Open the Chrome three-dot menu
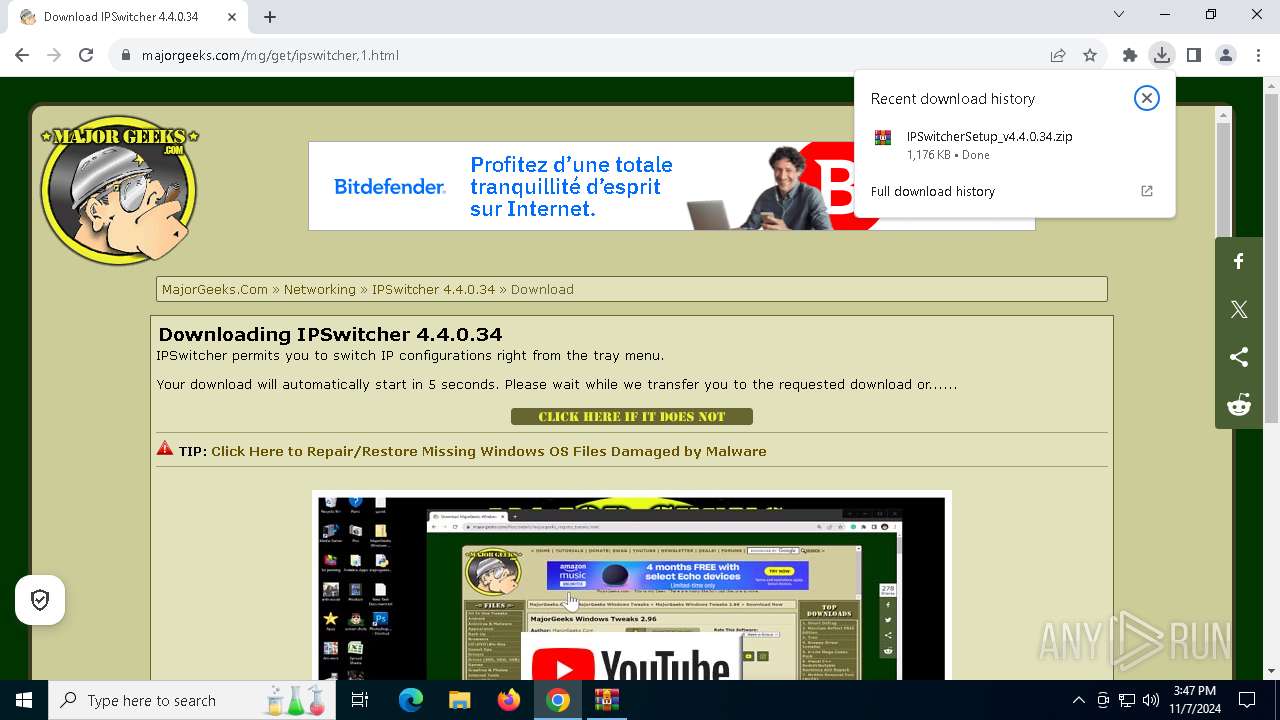 (x=1258, y=55)
